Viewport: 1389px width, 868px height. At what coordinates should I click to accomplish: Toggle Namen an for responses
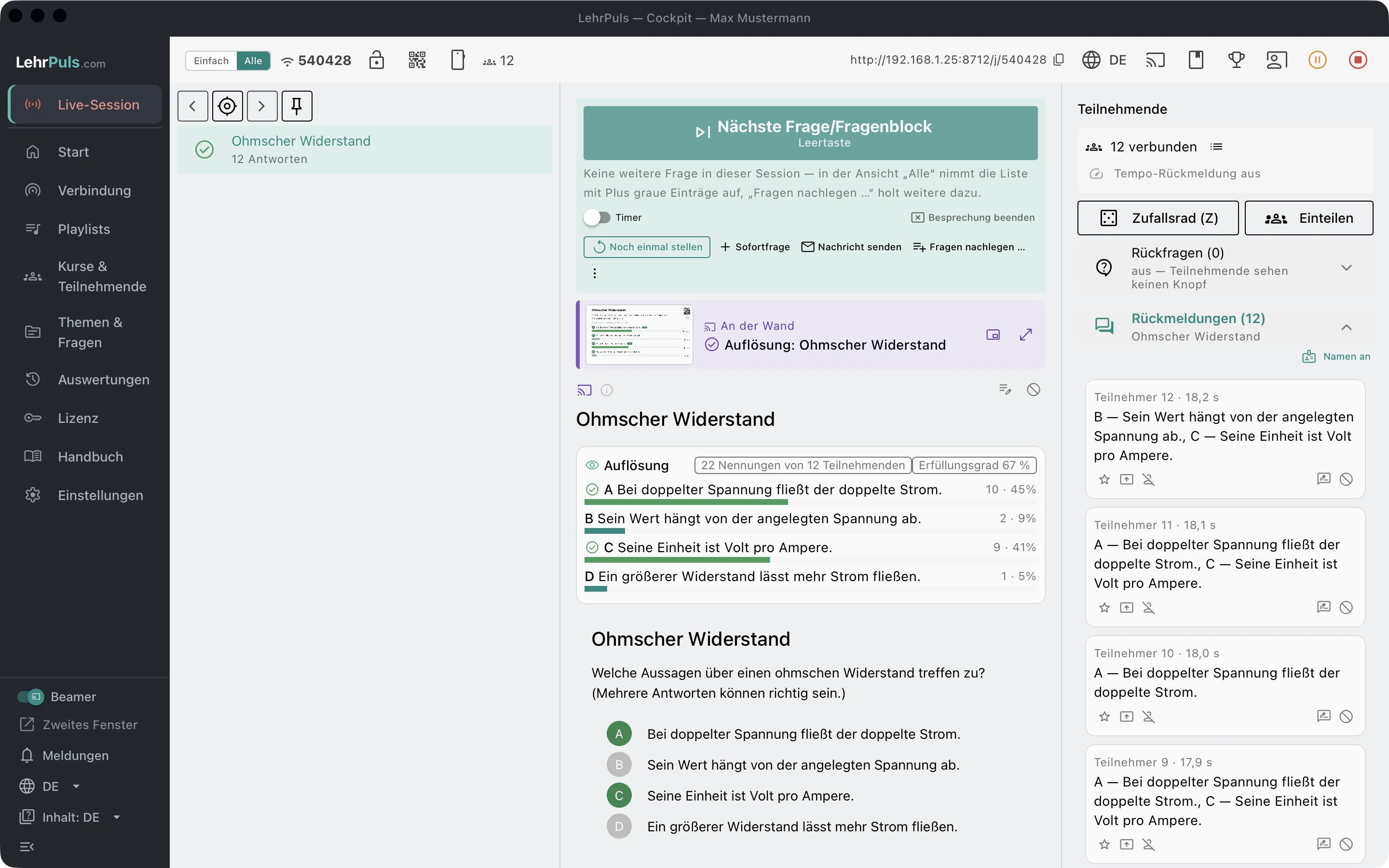(x=1336, y=356)
